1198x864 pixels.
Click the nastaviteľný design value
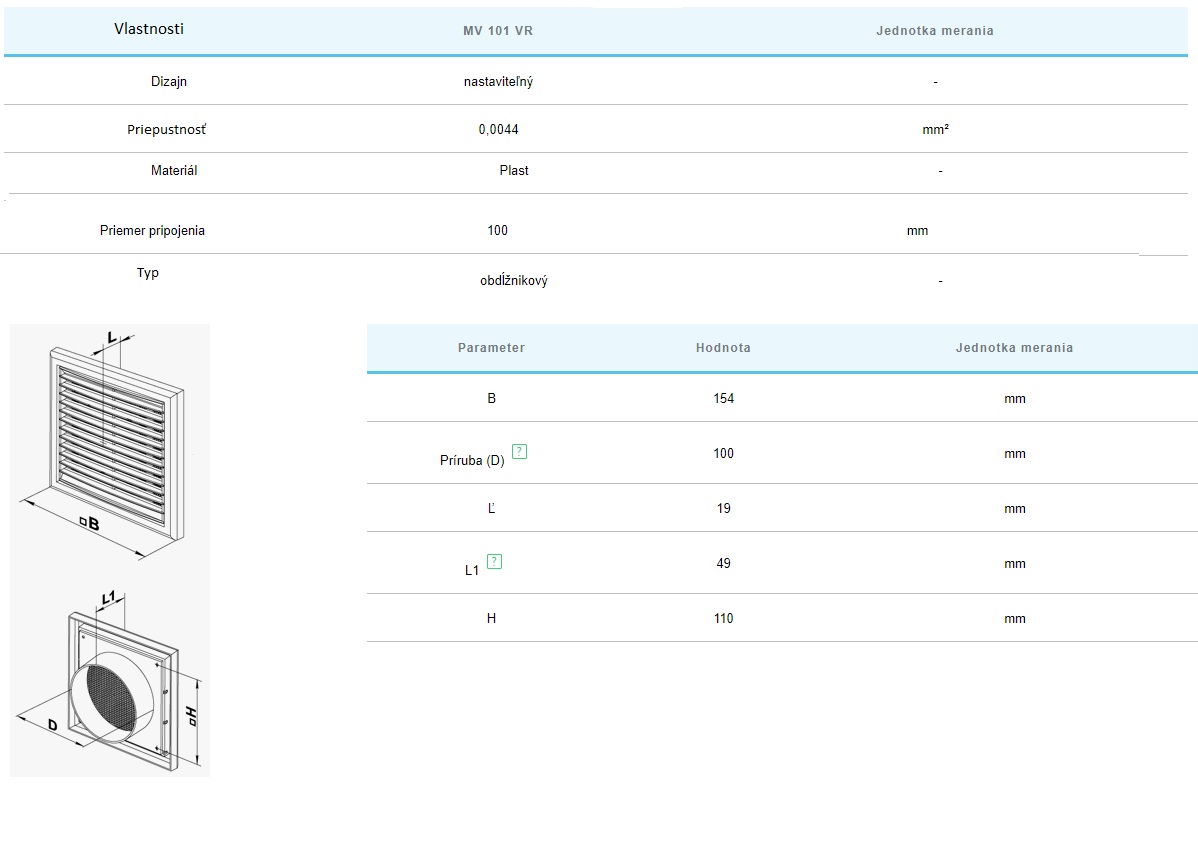[x=498, y=82]
